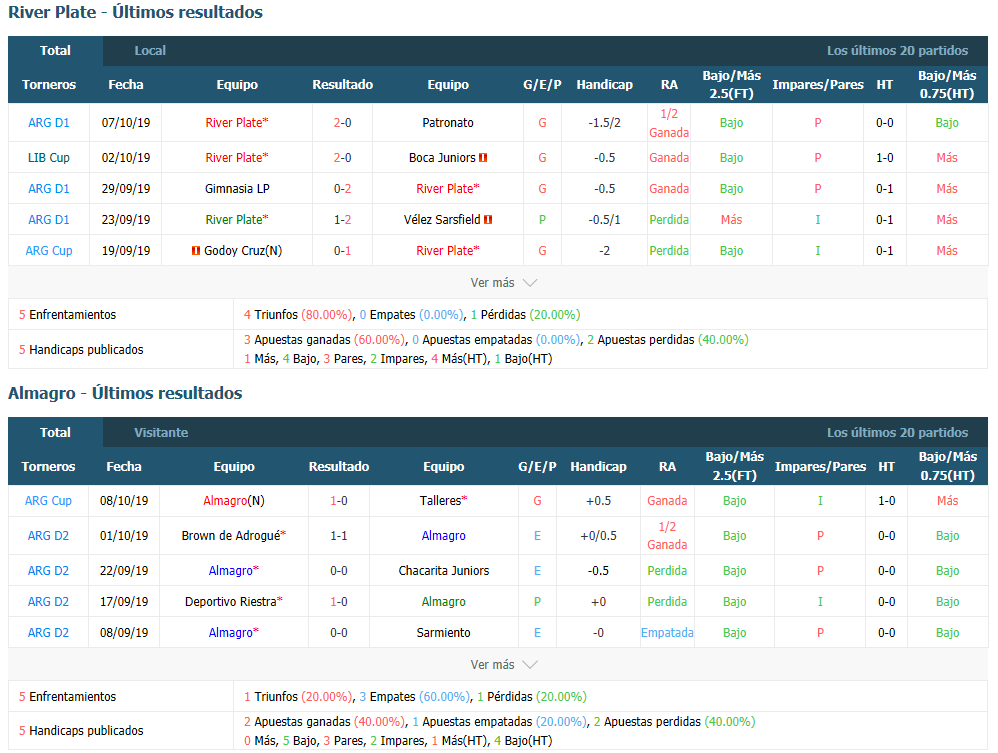998x753 pixels.
Task: Click handicap value -0.5/1
Action: point(605,220)
